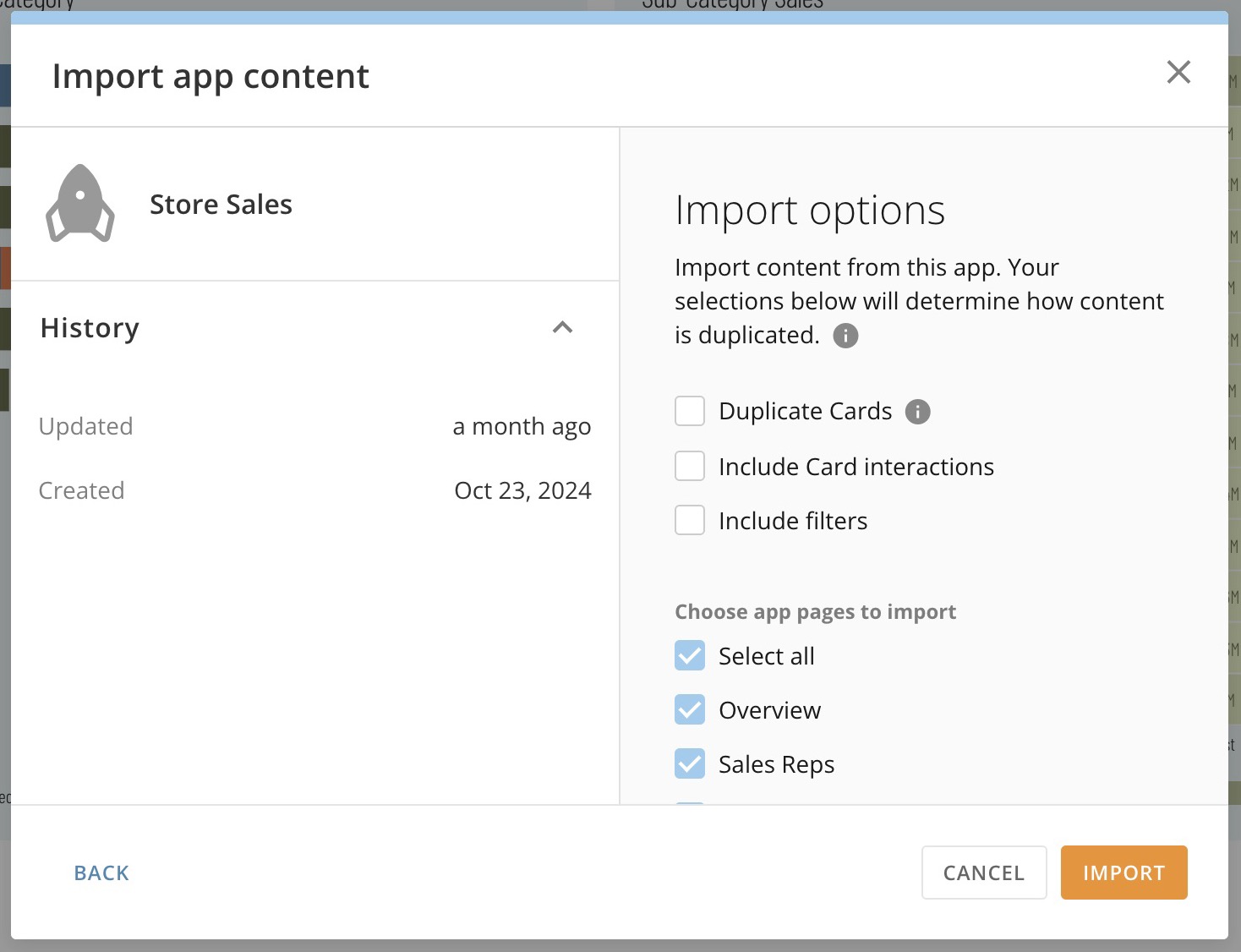Click the 'Created' field label

point(81,490)
